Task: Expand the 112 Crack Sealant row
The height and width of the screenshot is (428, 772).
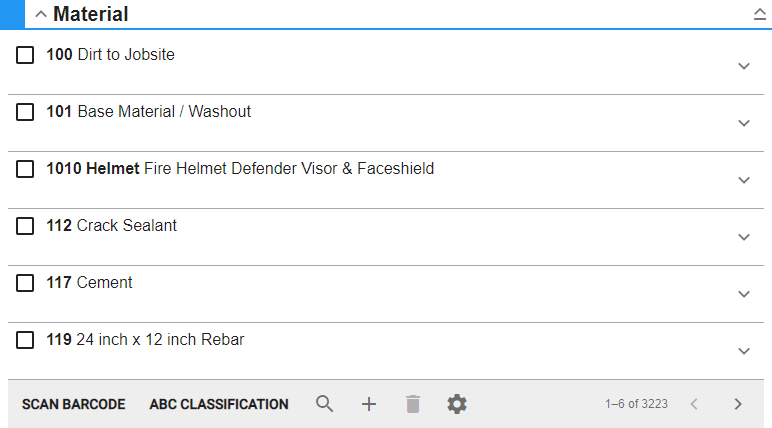Action: (x=743, y=237)
